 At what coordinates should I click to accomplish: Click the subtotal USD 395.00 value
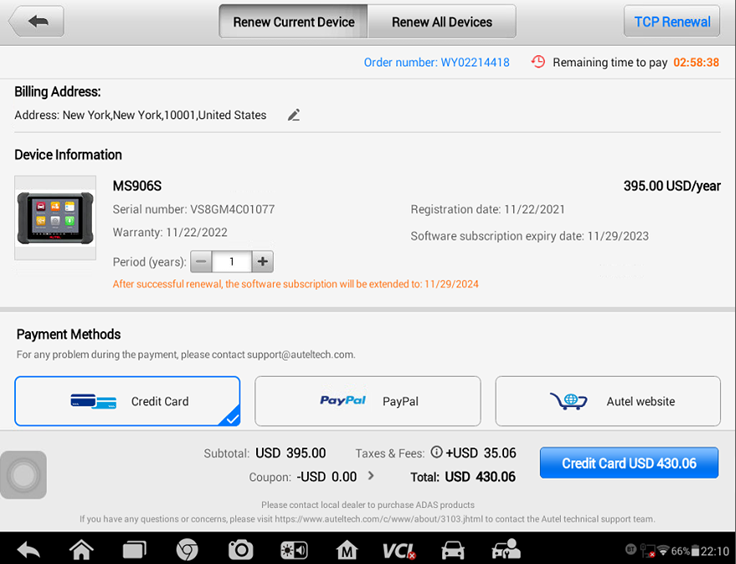click(291, 453)
